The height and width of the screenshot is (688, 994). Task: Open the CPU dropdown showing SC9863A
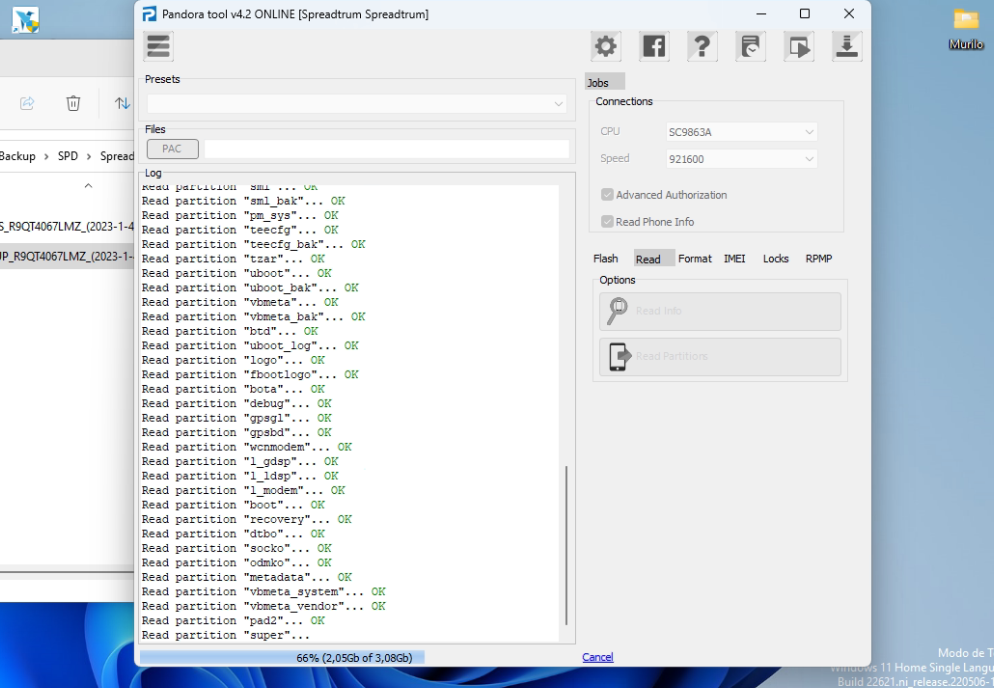pos(741,132)
